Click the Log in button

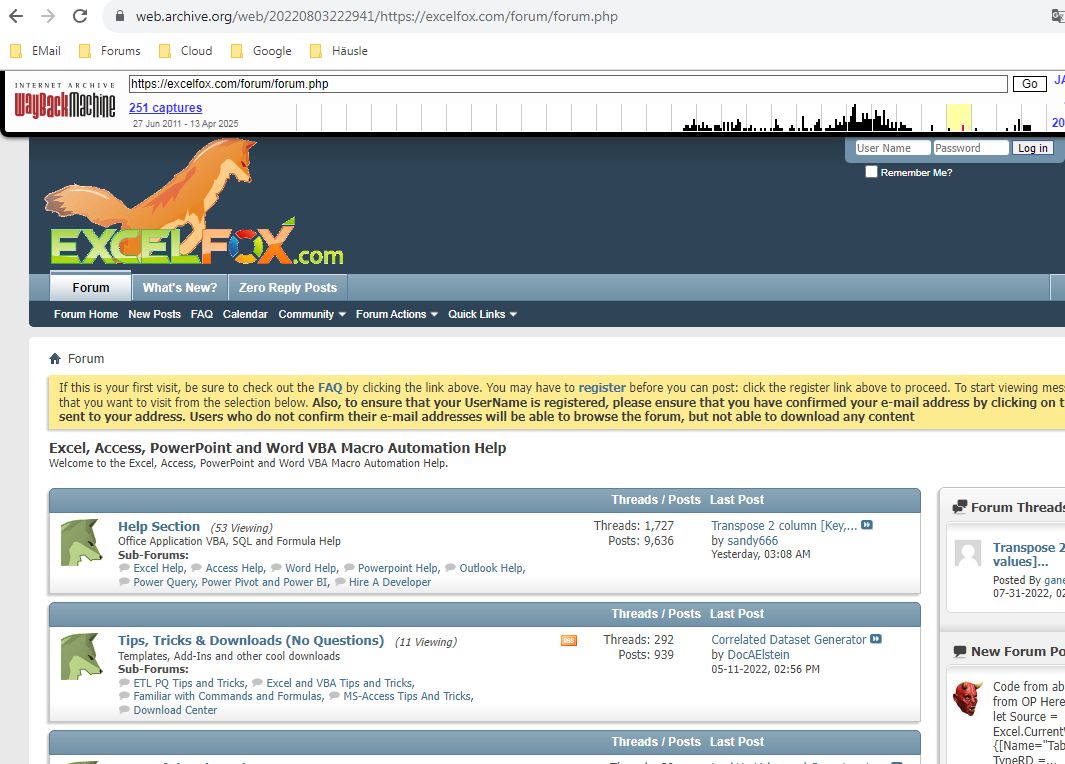click(x=1032, y=148)
